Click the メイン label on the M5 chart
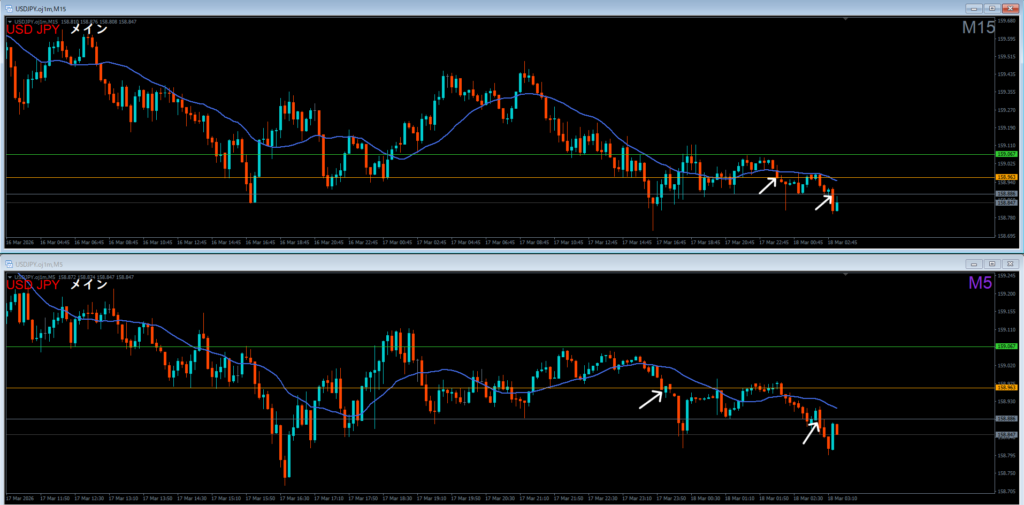 tap(88, 284)
